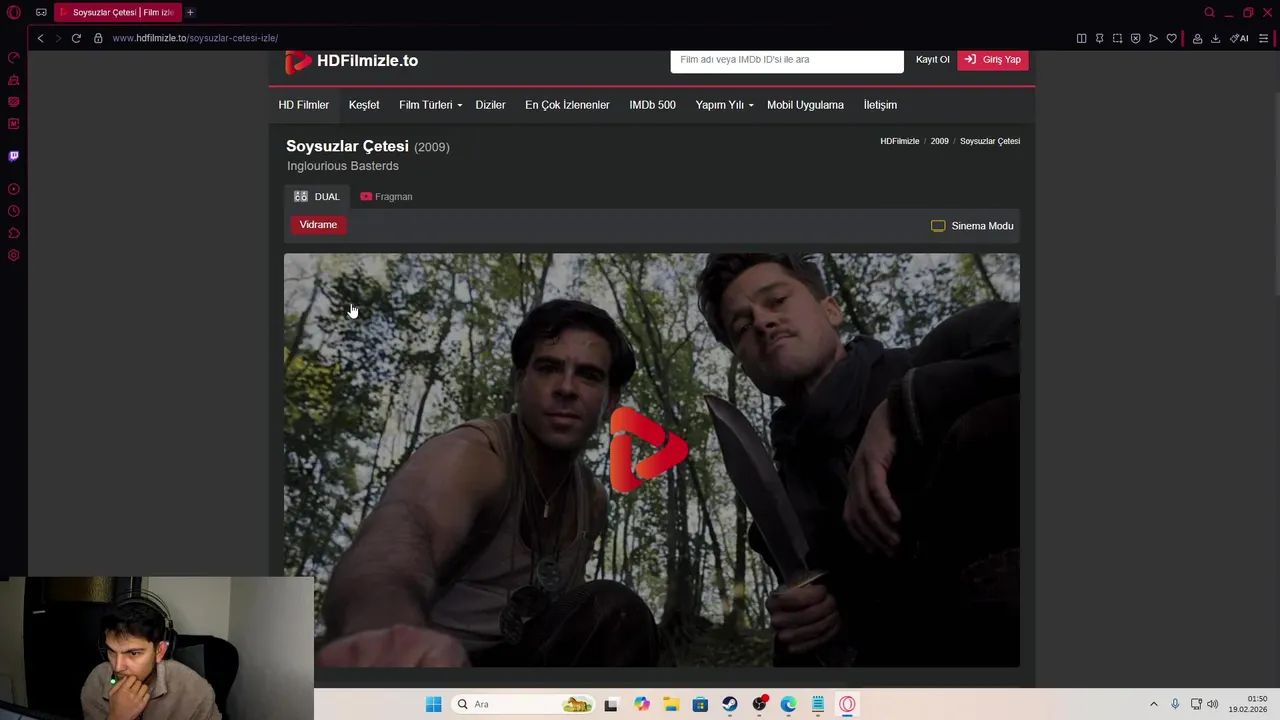
Task: Click Giriş Yap button
Action: point(993,60)
